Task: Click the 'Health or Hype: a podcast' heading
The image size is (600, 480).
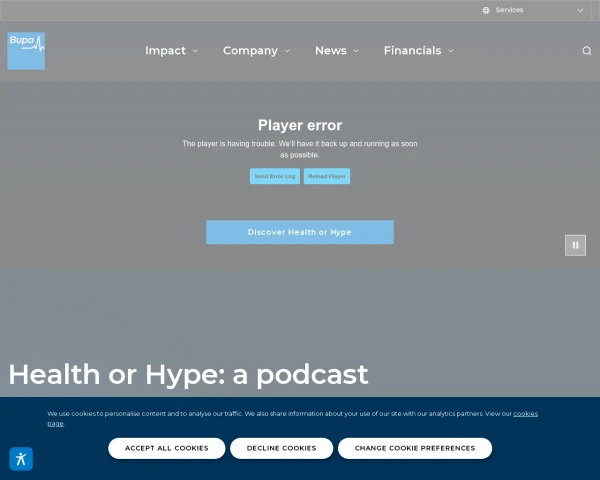Action: point(188,374)
